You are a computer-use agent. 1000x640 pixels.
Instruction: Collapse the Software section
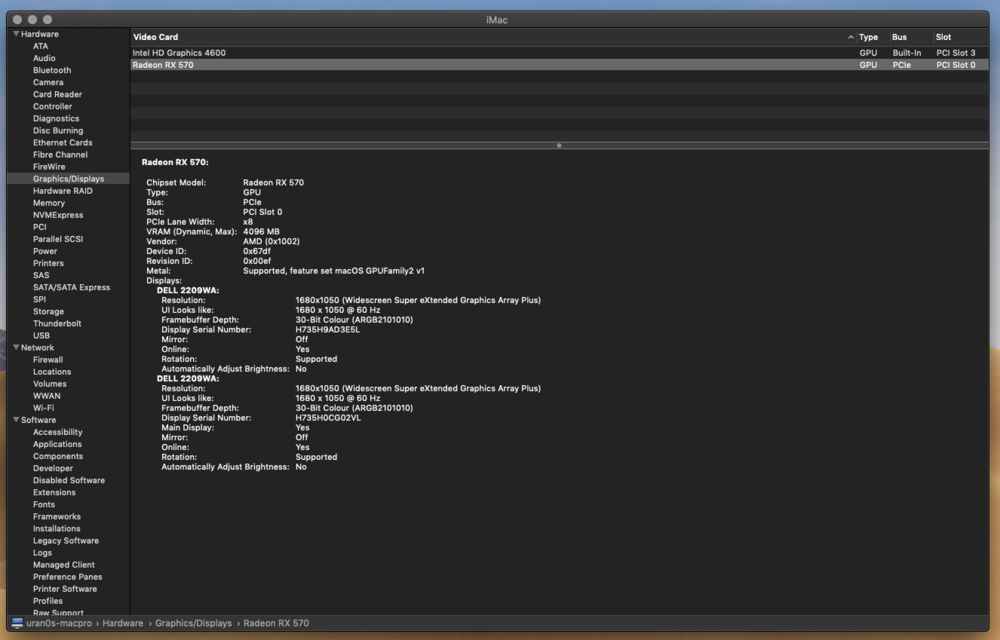pos(17,419)
